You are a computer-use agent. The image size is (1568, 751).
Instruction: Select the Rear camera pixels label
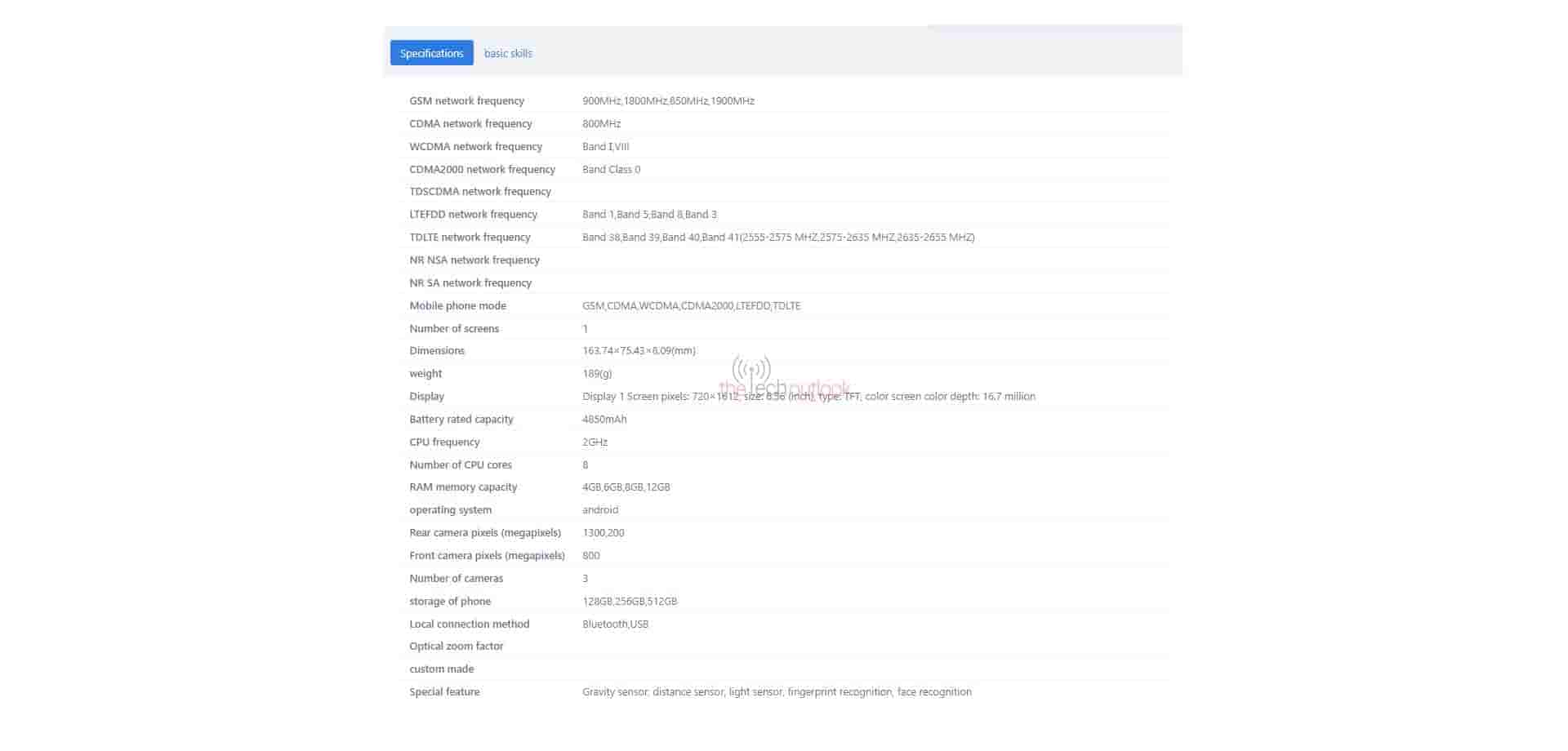pyautogui.click(x=485, y=533)
